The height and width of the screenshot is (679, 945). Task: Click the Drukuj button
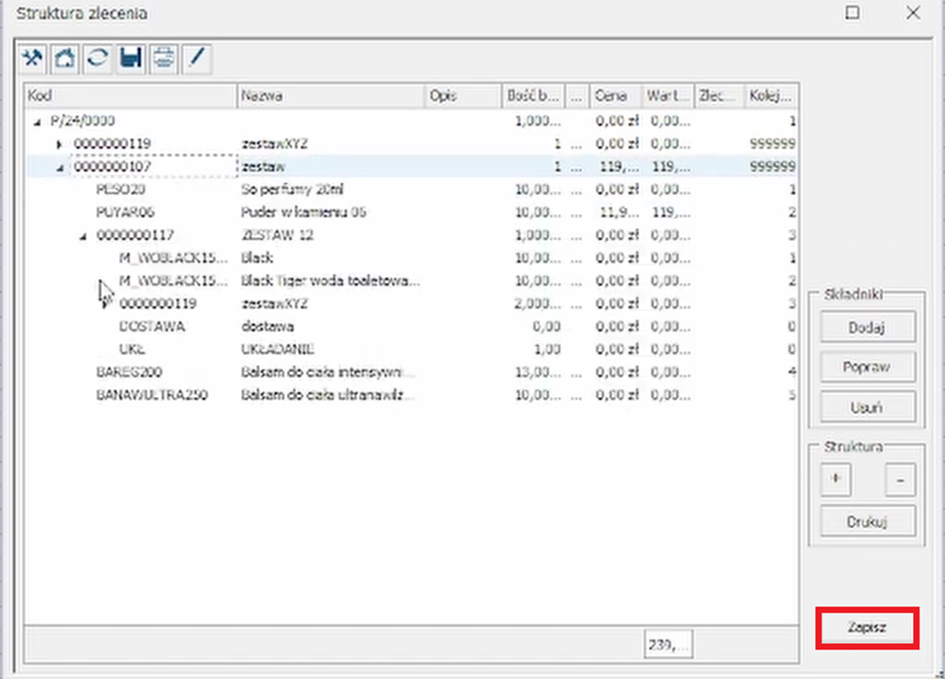867,521
